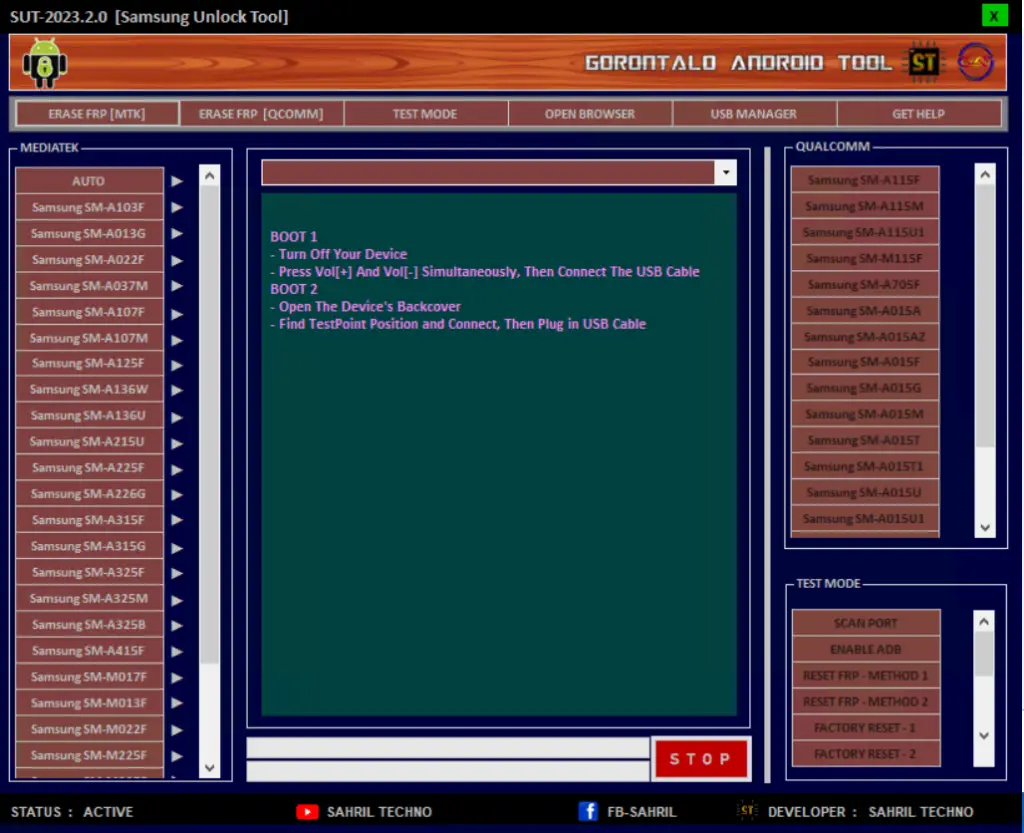Click the TEST MODE list scroll-down arrow
The height and width of the screenshot is (833, 1024).
984,736
